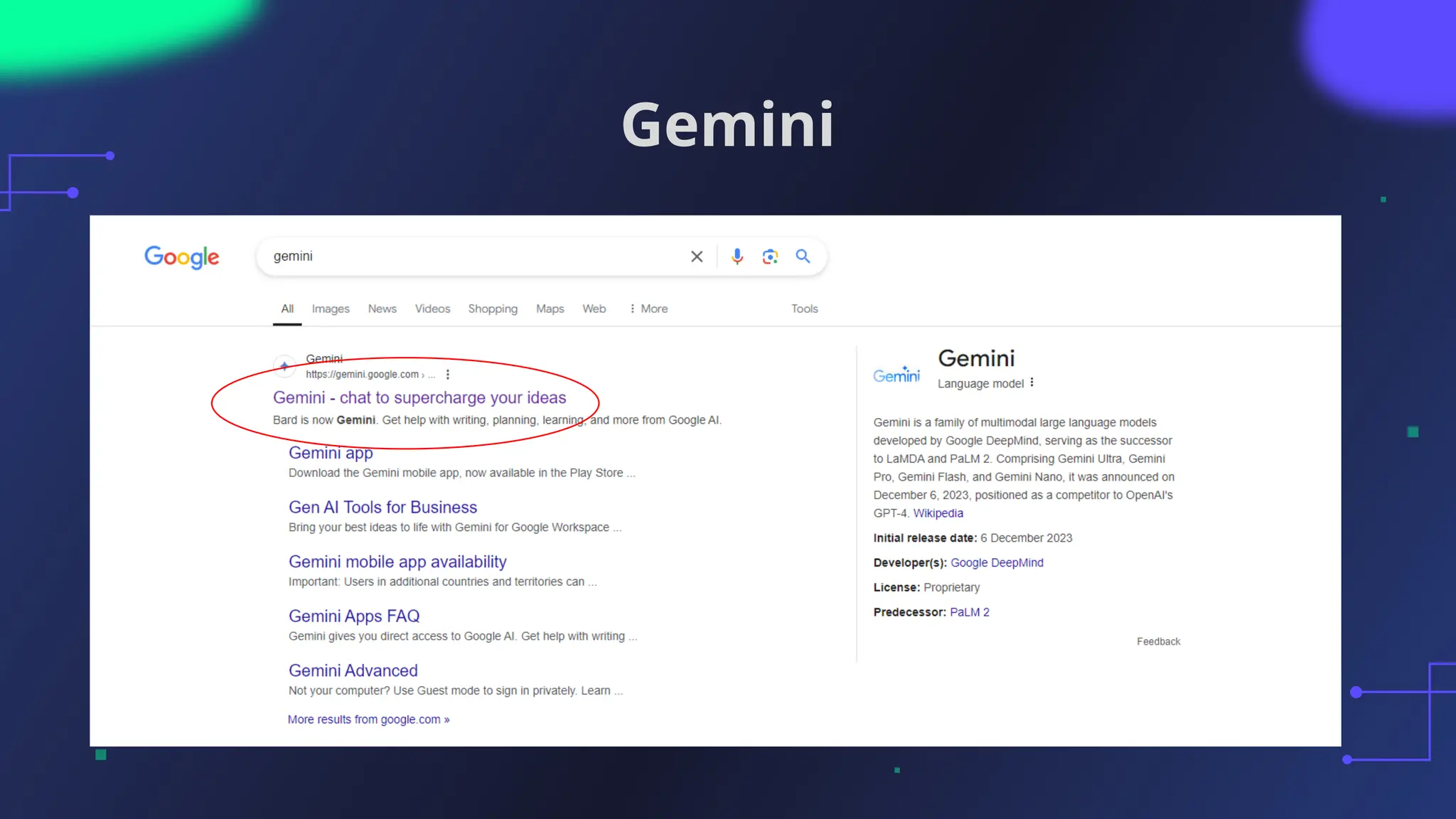Click the PaLM 2 predecessor link
Viewport: 1456px width, 819px height.
pyautogui.click(x=969, y=612)
